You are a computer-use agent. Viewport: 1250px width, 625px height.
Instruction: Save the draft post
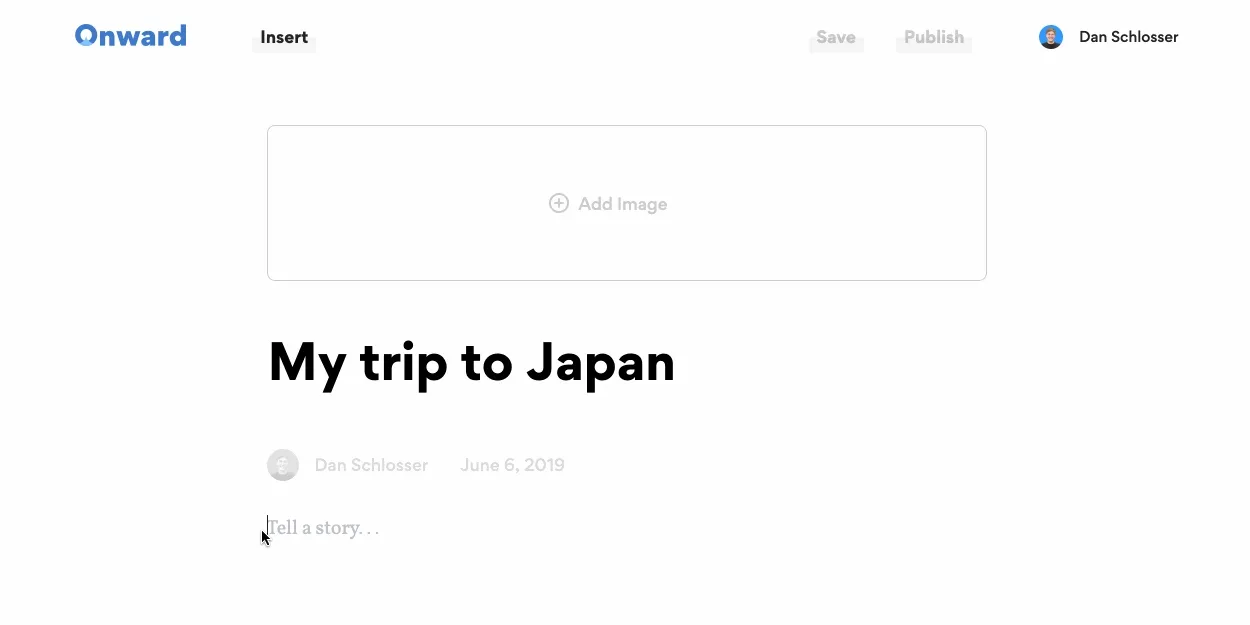(x=836, y=38)
